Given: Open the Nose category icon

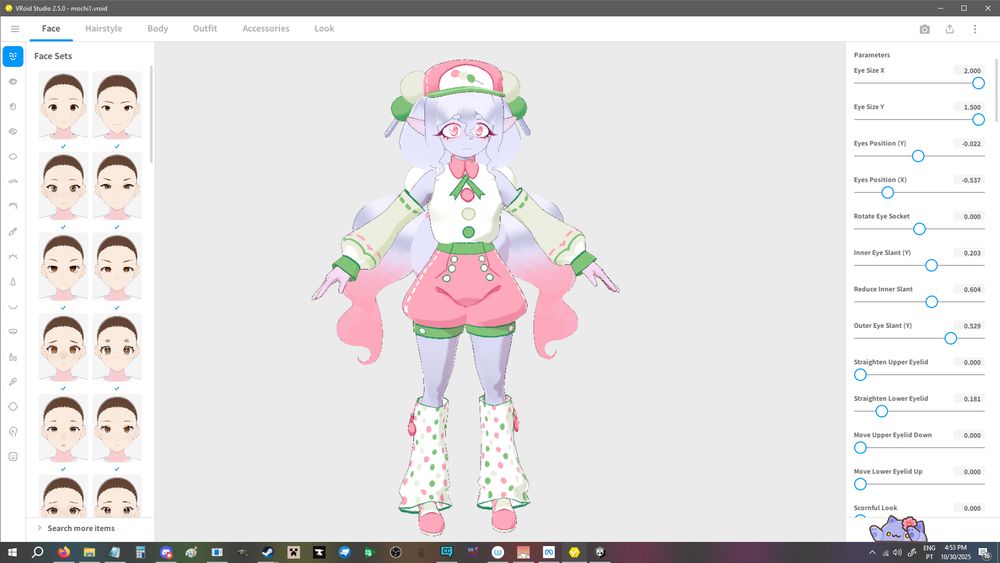Looking at the screenshot, I should point(13,281).
